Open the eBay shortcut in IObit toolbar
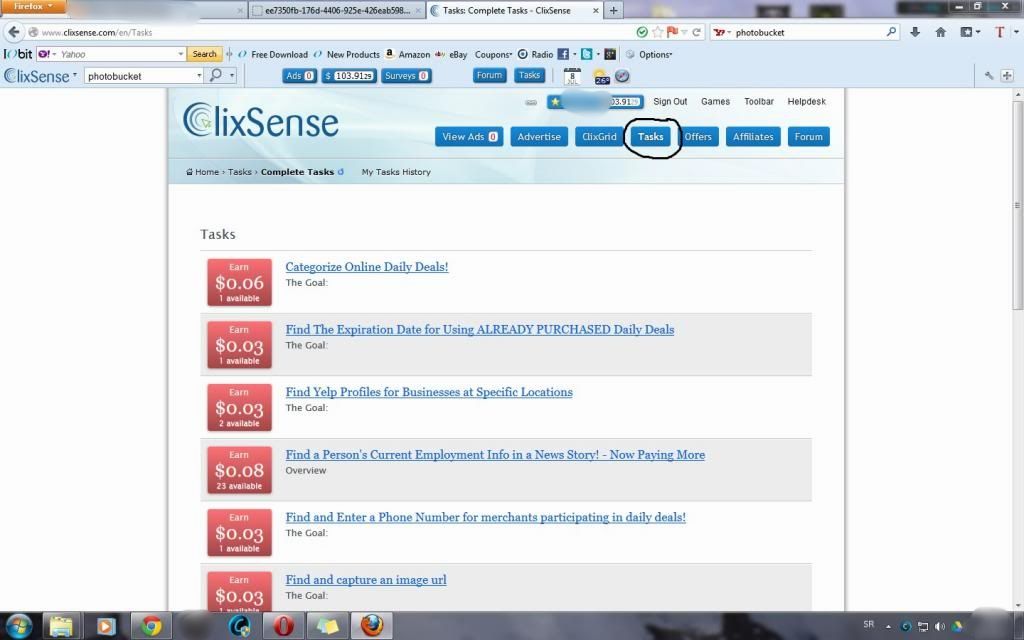 click(451, 54)
